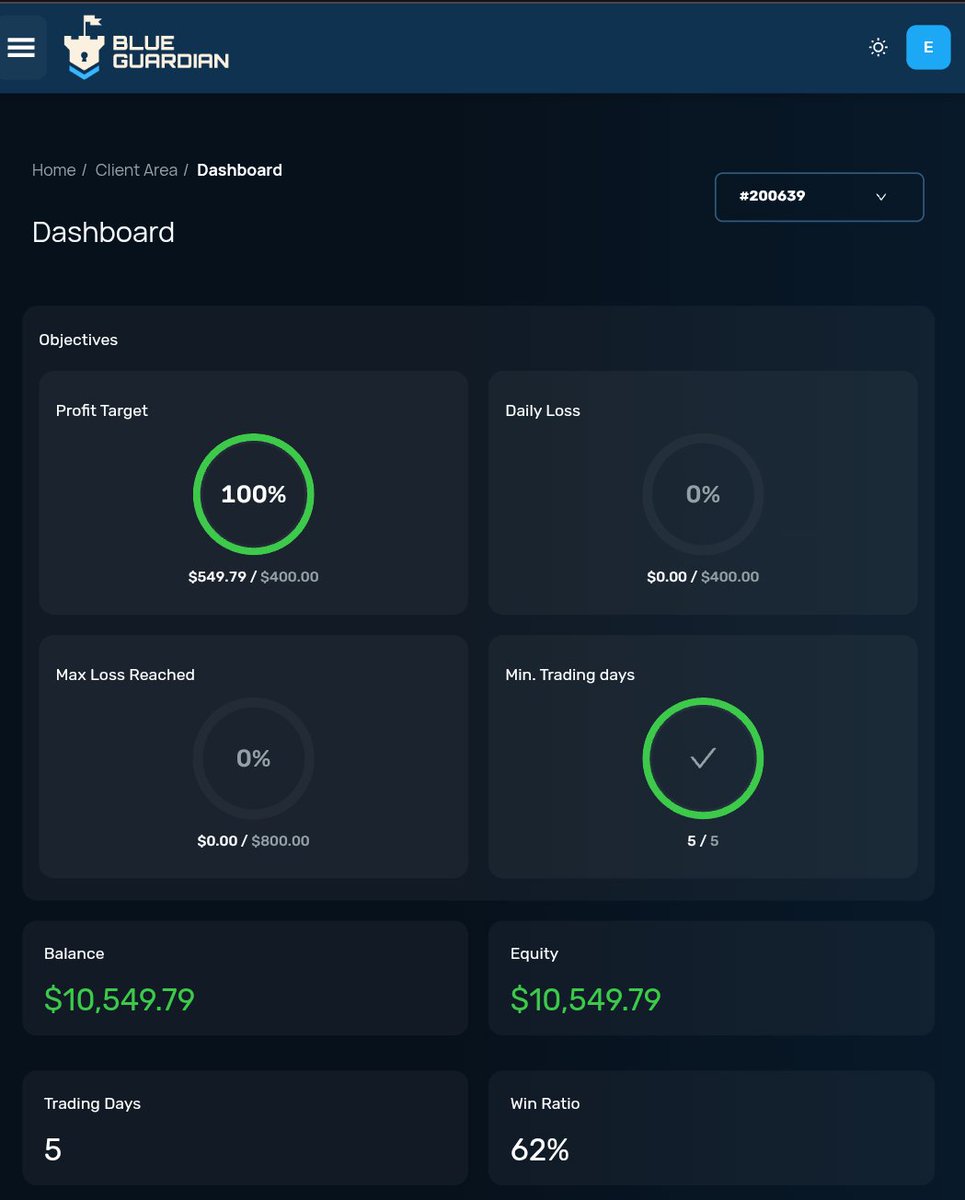Toggle account view via avatar button
The width and height of the screenshot is (965, 1200).
(x=927, y=47)
